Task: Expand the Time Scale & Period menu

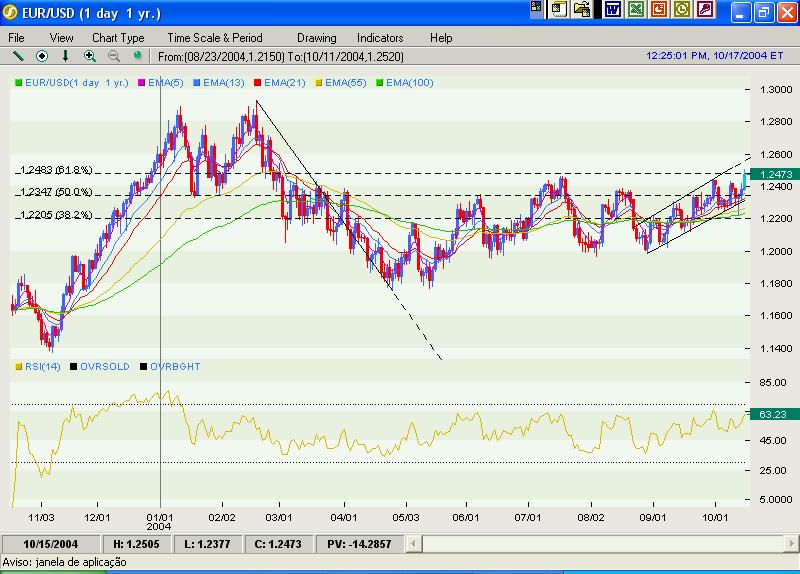Action: (215, 37)
